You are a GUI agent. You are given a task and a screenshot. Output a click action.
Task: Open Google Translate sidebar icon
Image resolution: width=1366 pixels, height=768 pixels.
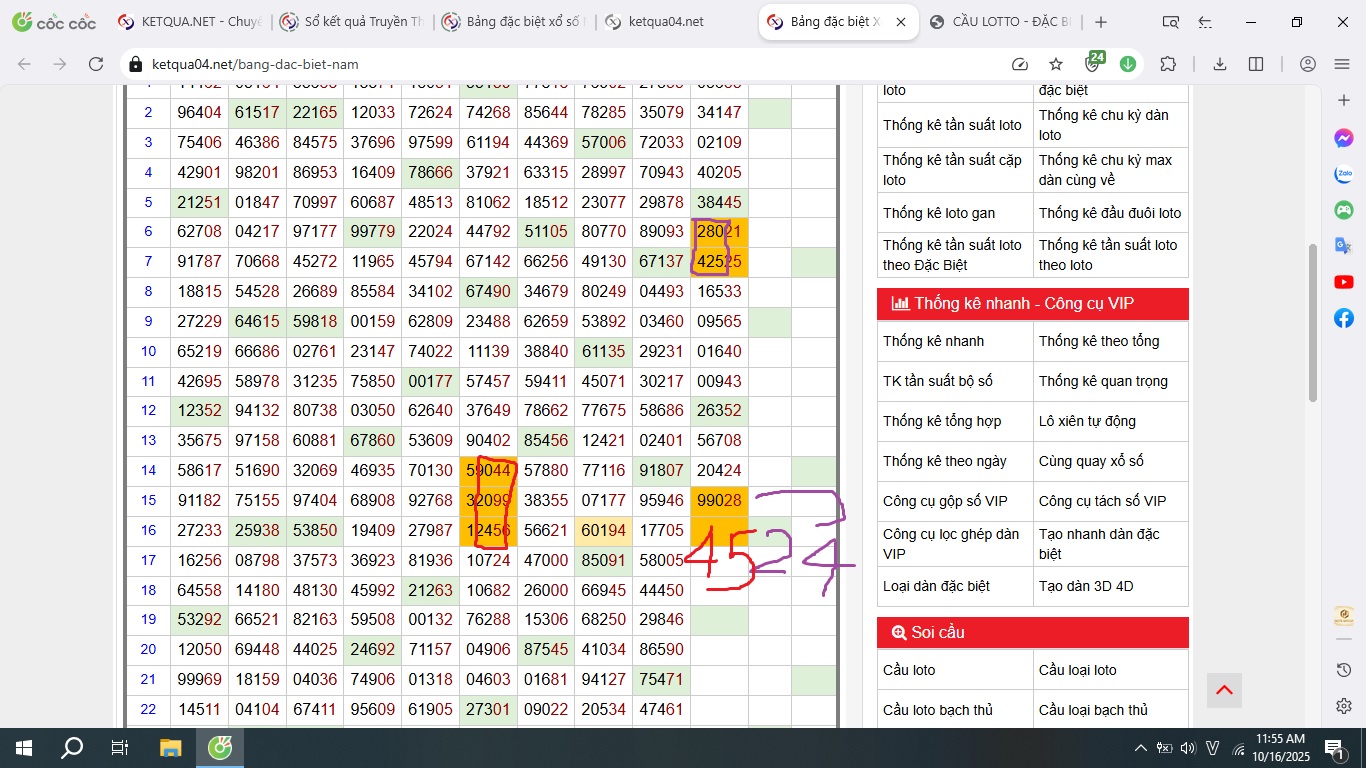pos(1344,246)
